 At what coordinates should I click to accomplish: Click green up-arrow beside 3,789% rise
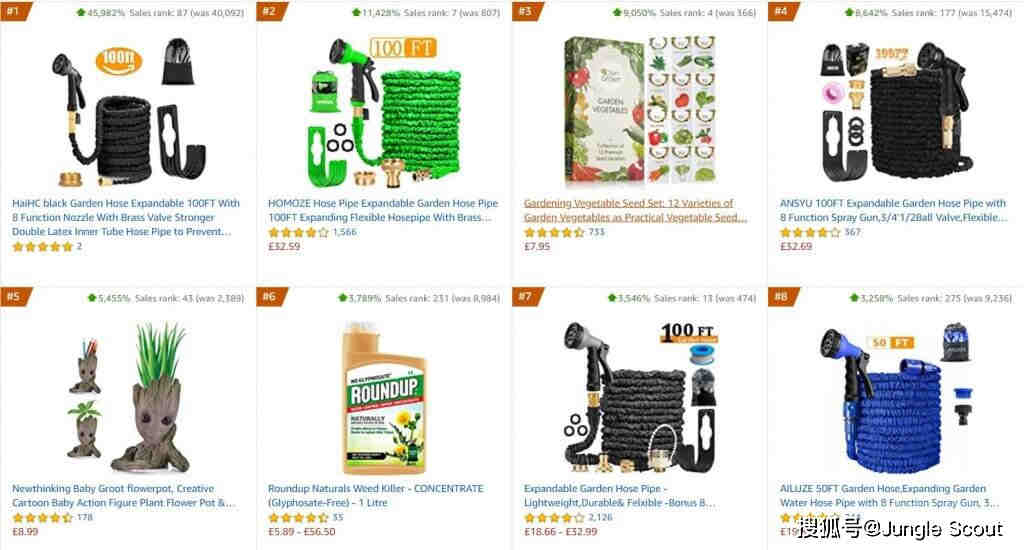point(342,298)
